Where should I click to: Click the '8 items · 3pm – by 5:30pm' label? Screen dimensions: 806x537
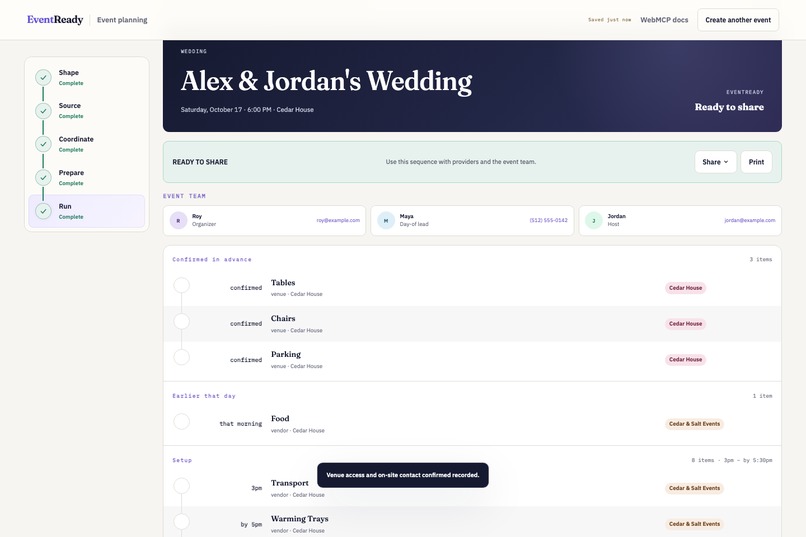point(731,460)
